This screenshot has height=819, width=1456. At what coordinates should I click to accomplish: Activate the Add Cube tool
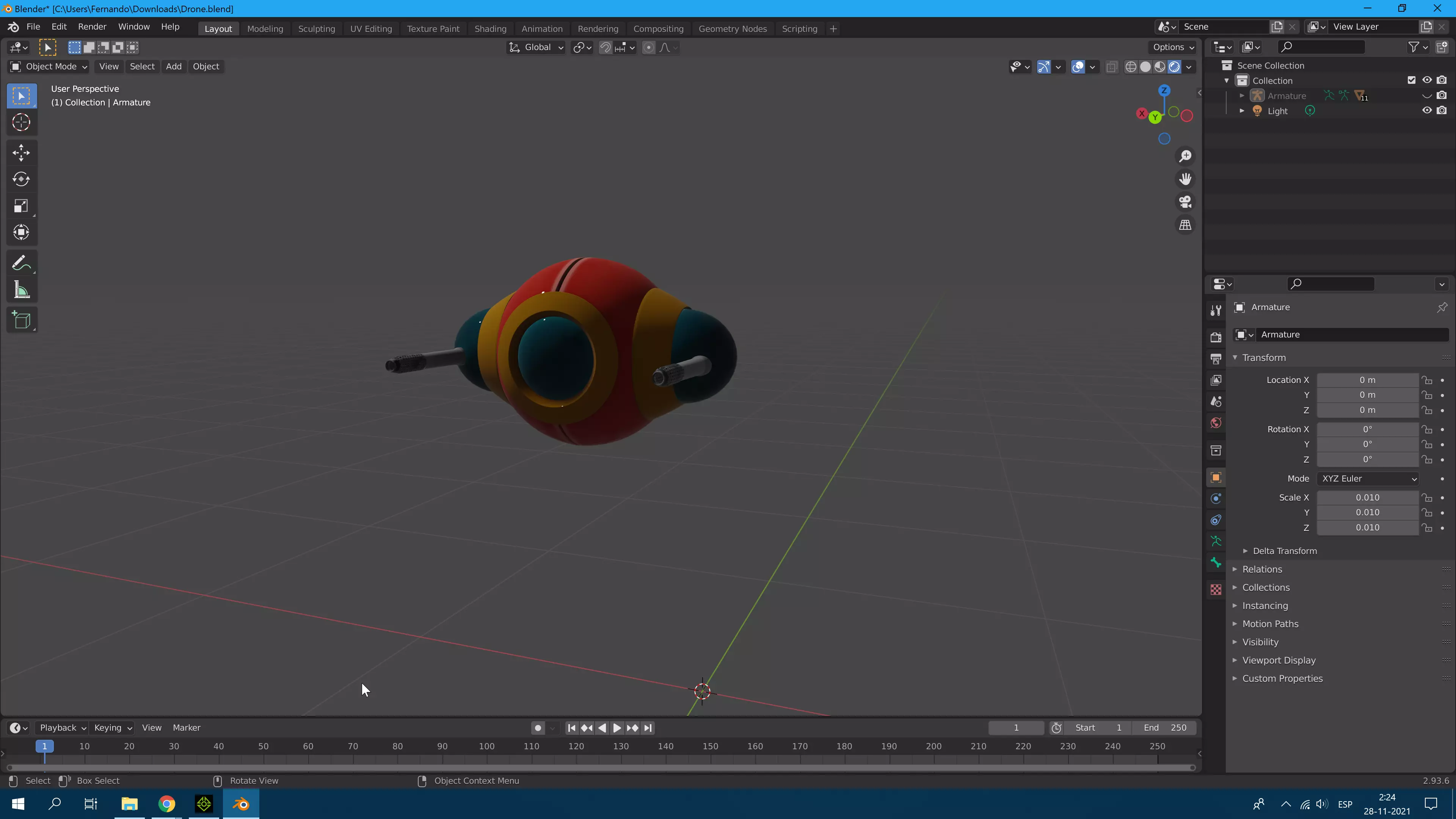pyautogui.click(x=22, y=320)
